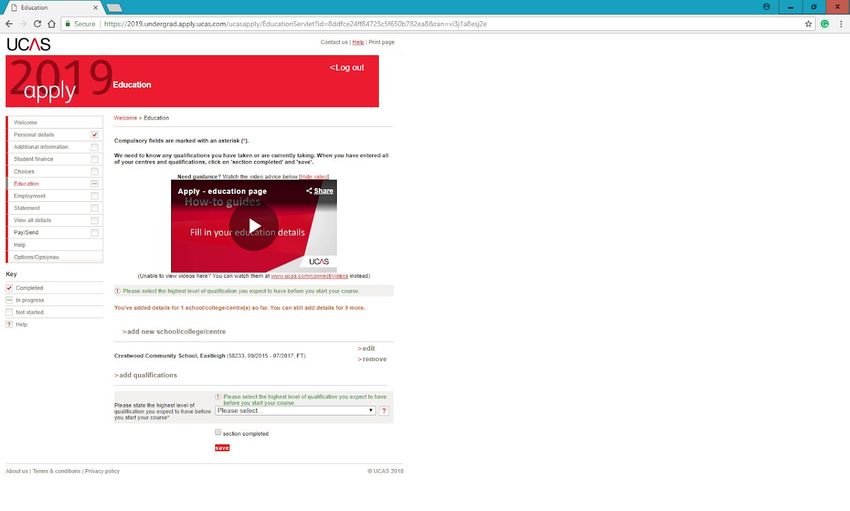Viewport: 850px width, 511px height.
Task: Open Terms & conditions footer link
Action: pos(56,471)
